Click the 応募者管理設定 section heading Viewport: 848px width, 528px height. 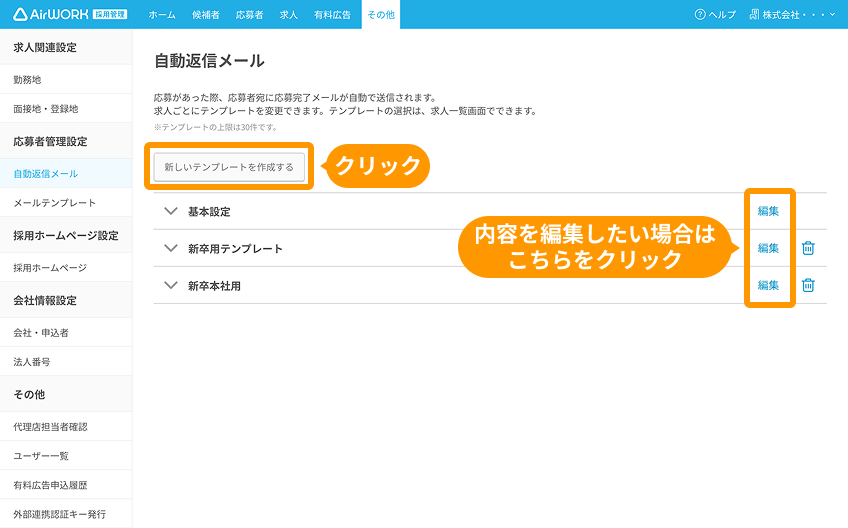[50, 142]
